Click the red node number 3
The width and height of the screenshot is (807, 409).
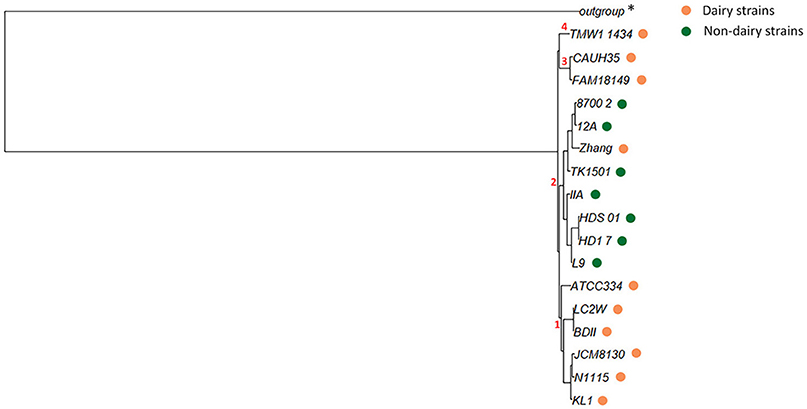pos(564,61)
